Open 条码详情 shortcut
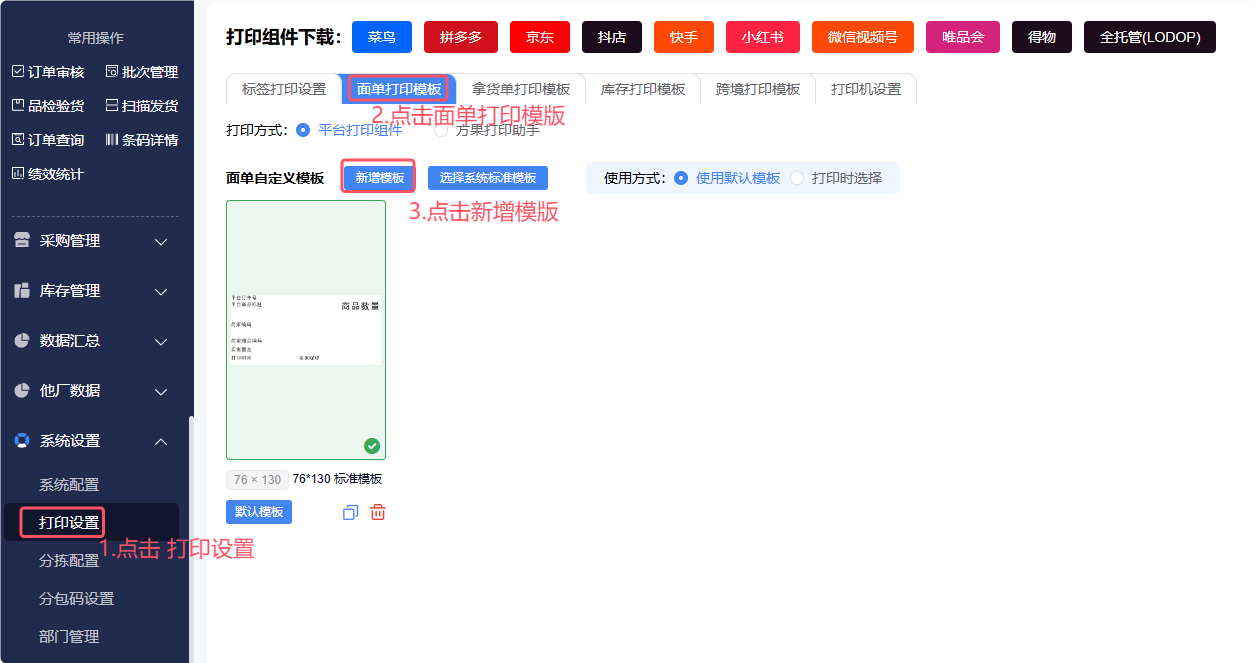This screenshot has height=663, width=1256. 141,140
